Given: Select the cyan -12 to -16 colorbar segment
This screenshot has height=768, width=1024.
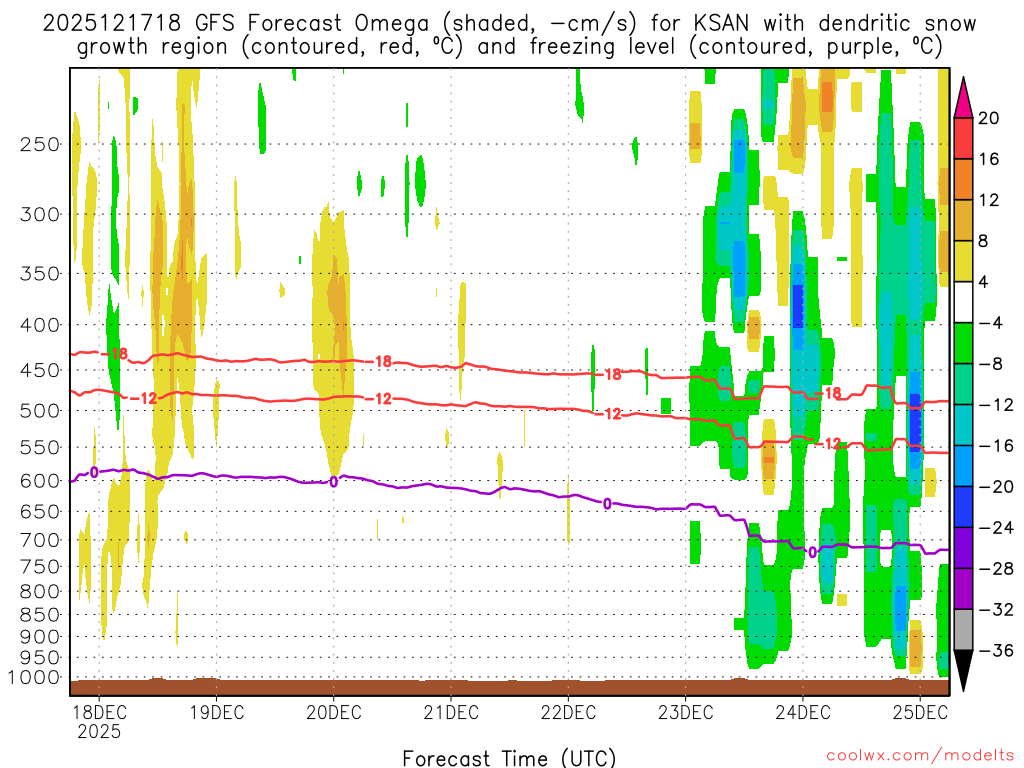Looking at the screenshot, I should point(963,425).
